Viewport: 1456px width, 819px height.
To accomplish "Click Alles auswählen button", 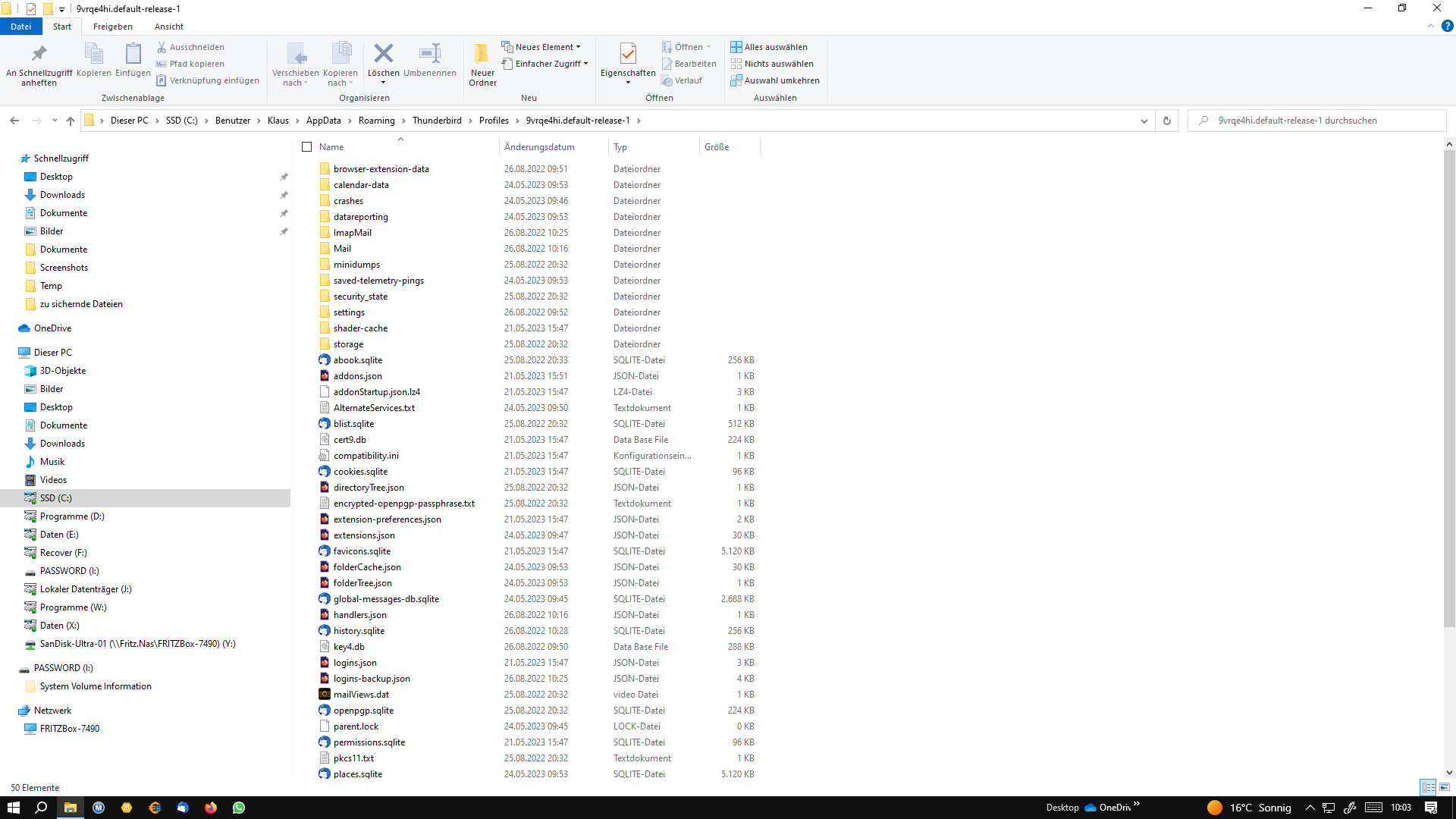I will (769, 47).
